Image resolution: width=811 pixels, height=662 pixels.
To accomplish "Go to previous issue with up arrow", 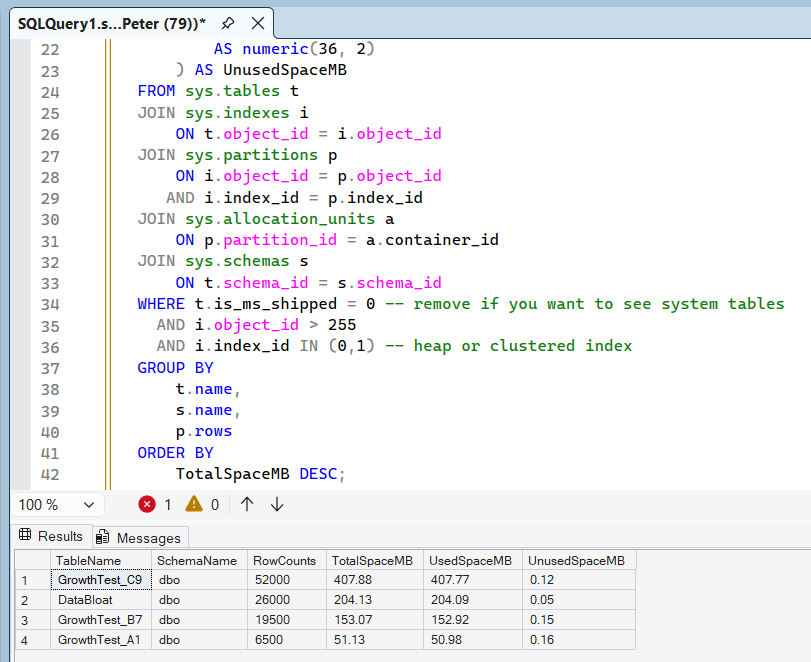I will [x=247, y=505].
